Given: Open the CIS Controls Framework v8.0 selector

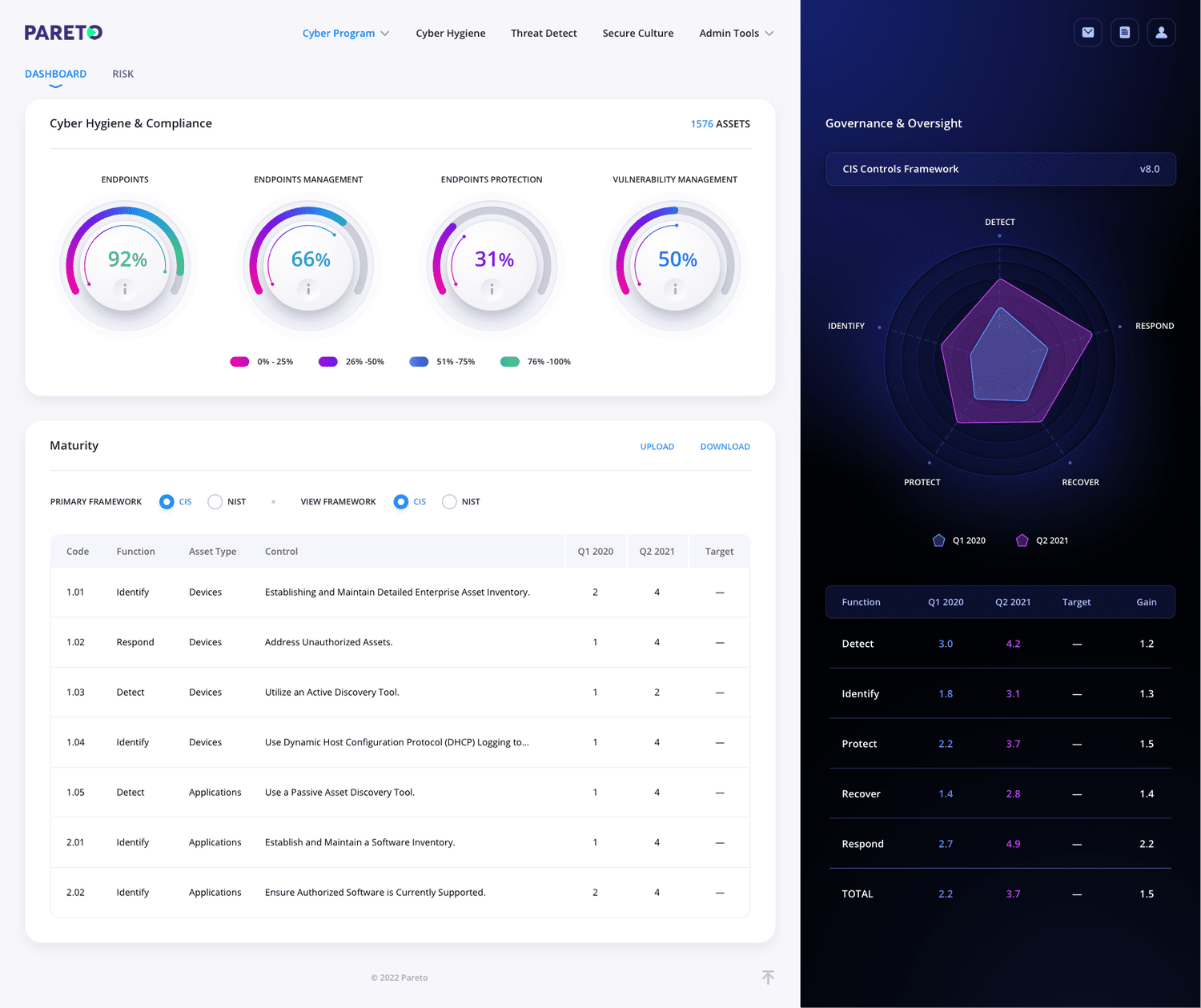Looking at the screenshot, I should click(x=1000, y=169).
